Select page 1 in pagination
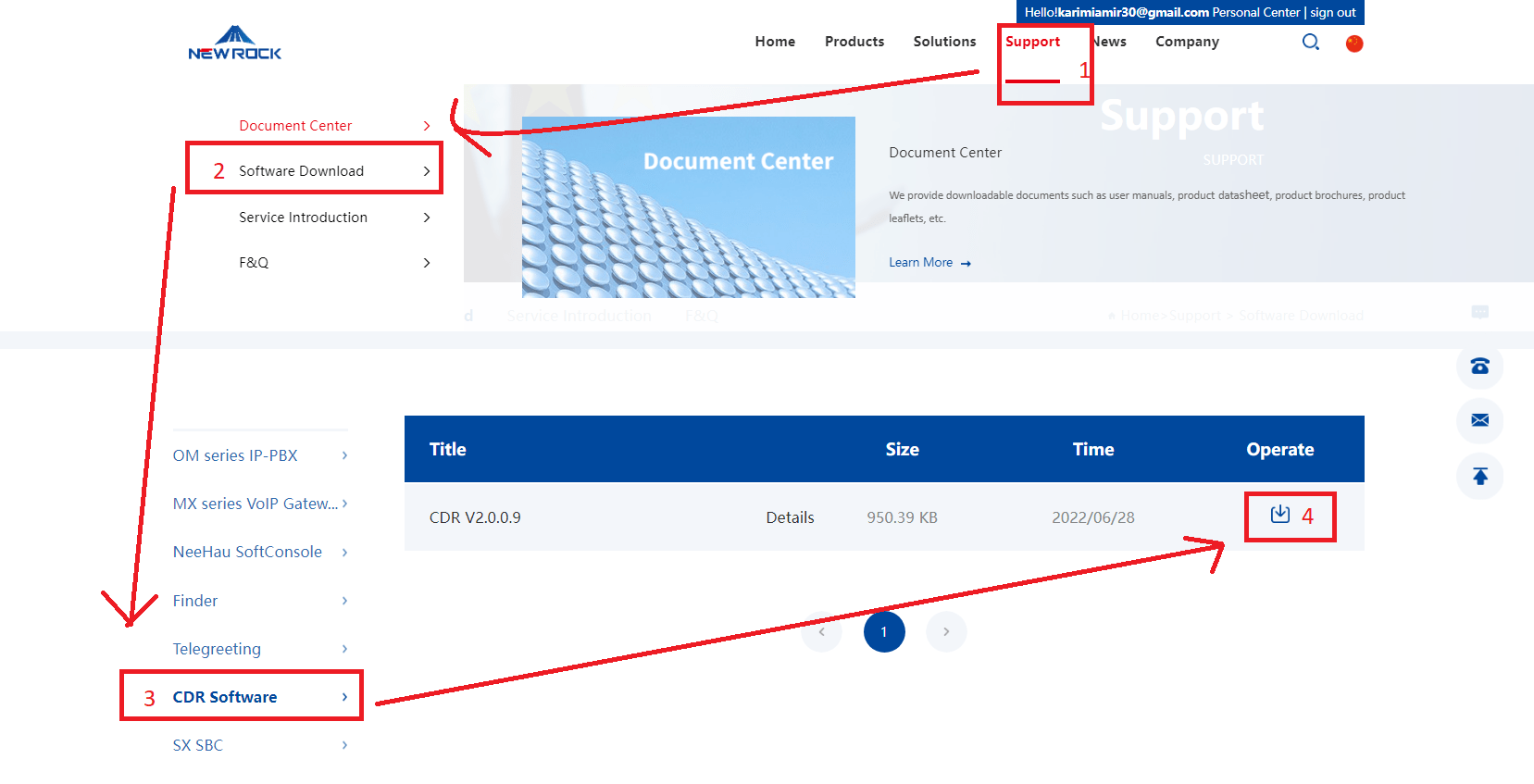Viewport: 1534px width, 784px height. tap(884, 632)
